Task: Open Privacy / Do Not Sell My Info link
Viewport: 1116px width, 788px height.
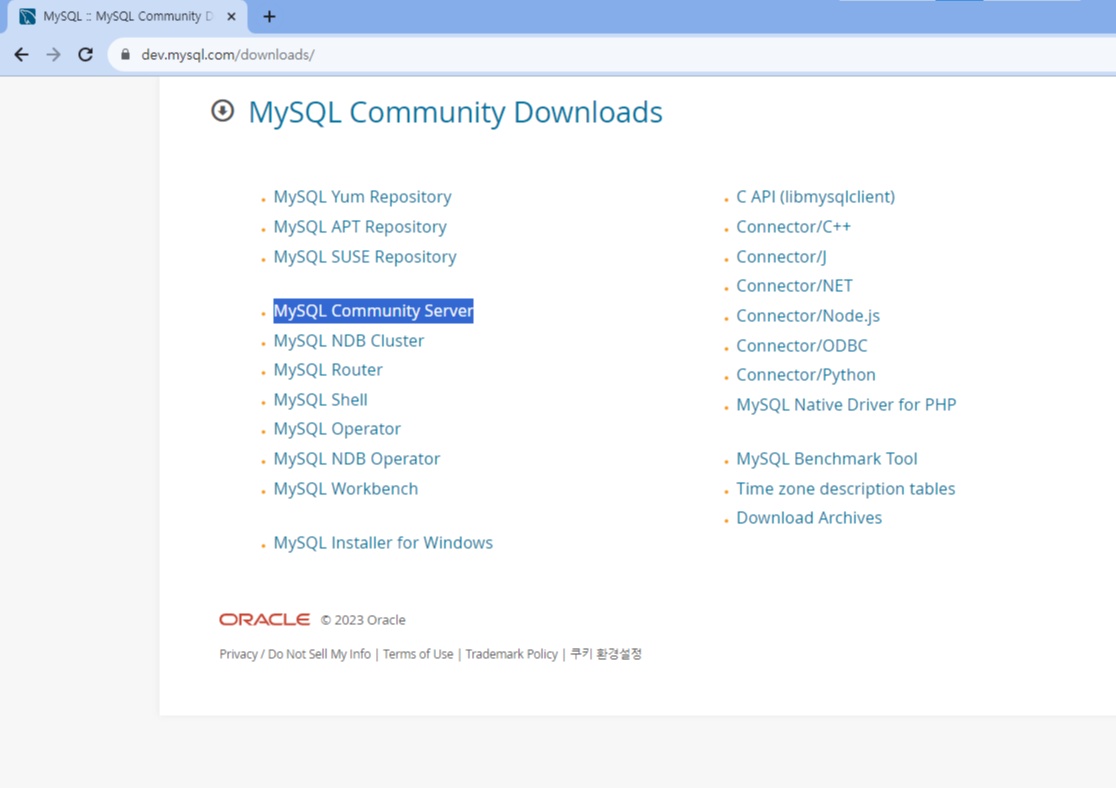Action: pos(295,653)
